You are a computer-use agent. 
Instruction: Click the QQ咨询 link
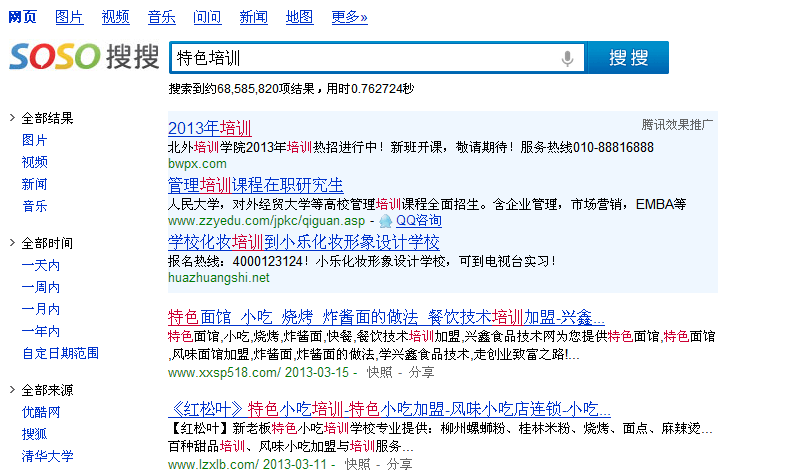[x=419, y=221]
